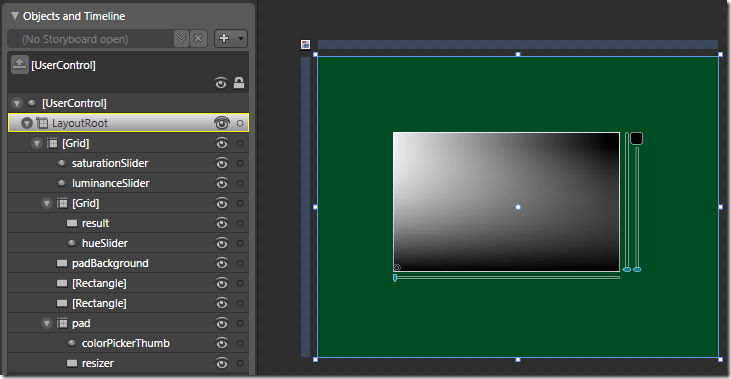Lock the pad element using its lock dot
Screen dimensions: 731x379
pyautogui.click(x=240, y=323)
